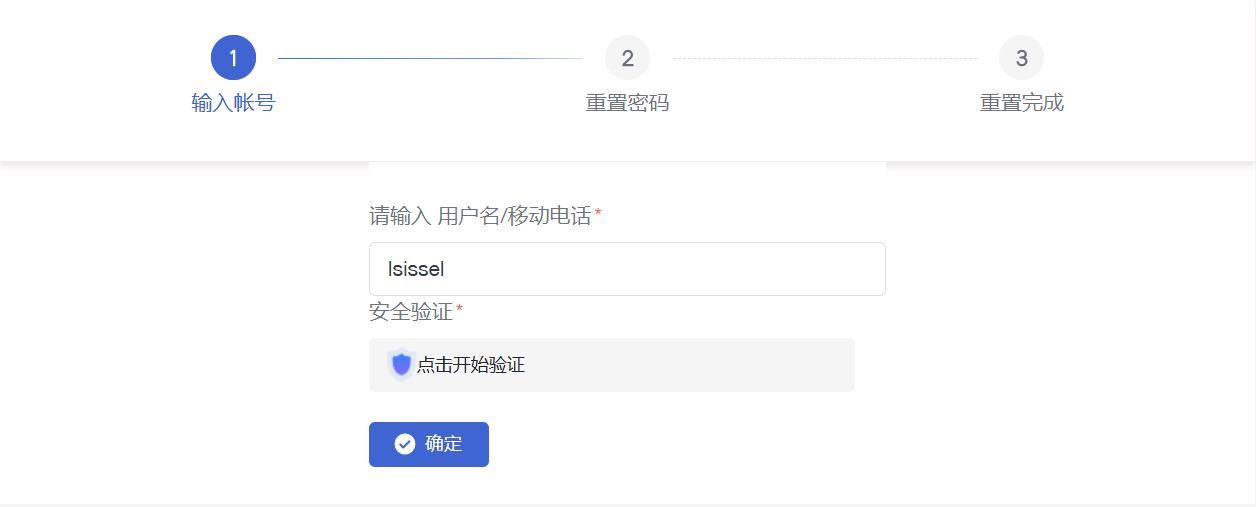The image size is (1256, 507).
Task: Click the 安全验证 field label
Action: coord(411,312)
